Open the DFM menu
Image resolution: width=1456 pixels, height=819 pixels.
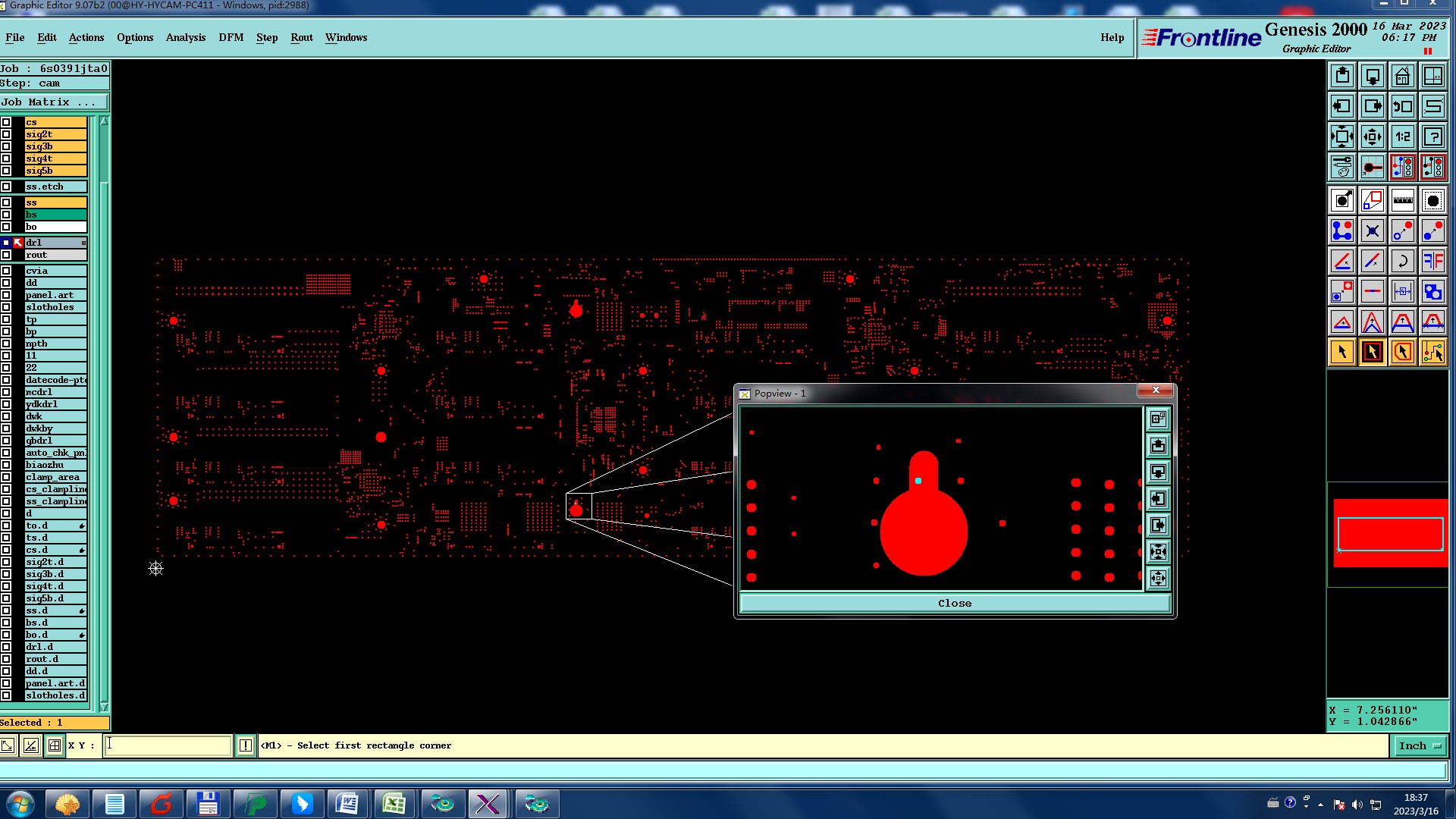pyautogui.click(x=231, y=37)
